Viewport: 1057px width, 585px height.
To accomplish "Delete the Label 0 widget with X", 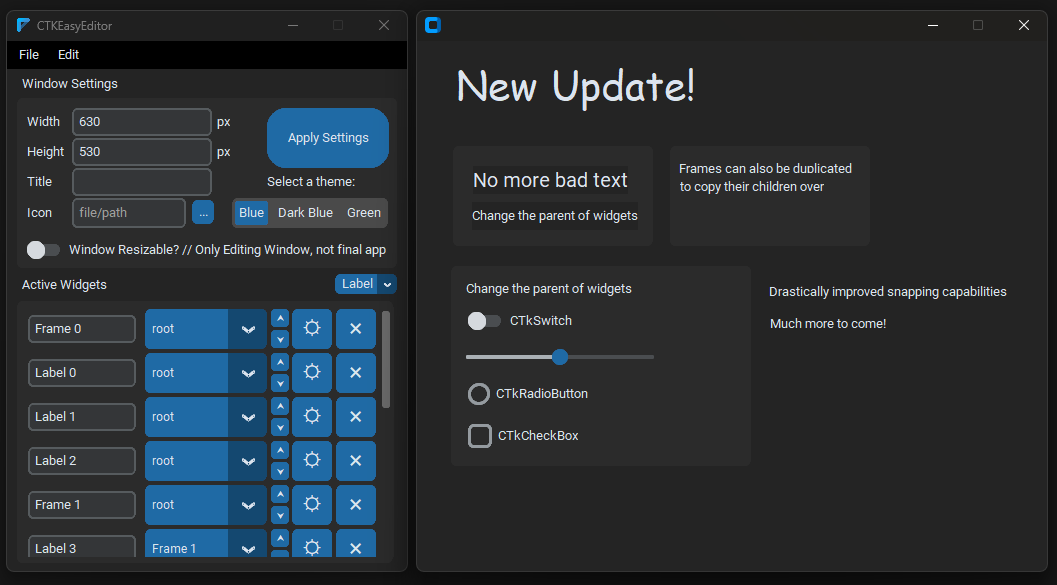I will [356, 373].
